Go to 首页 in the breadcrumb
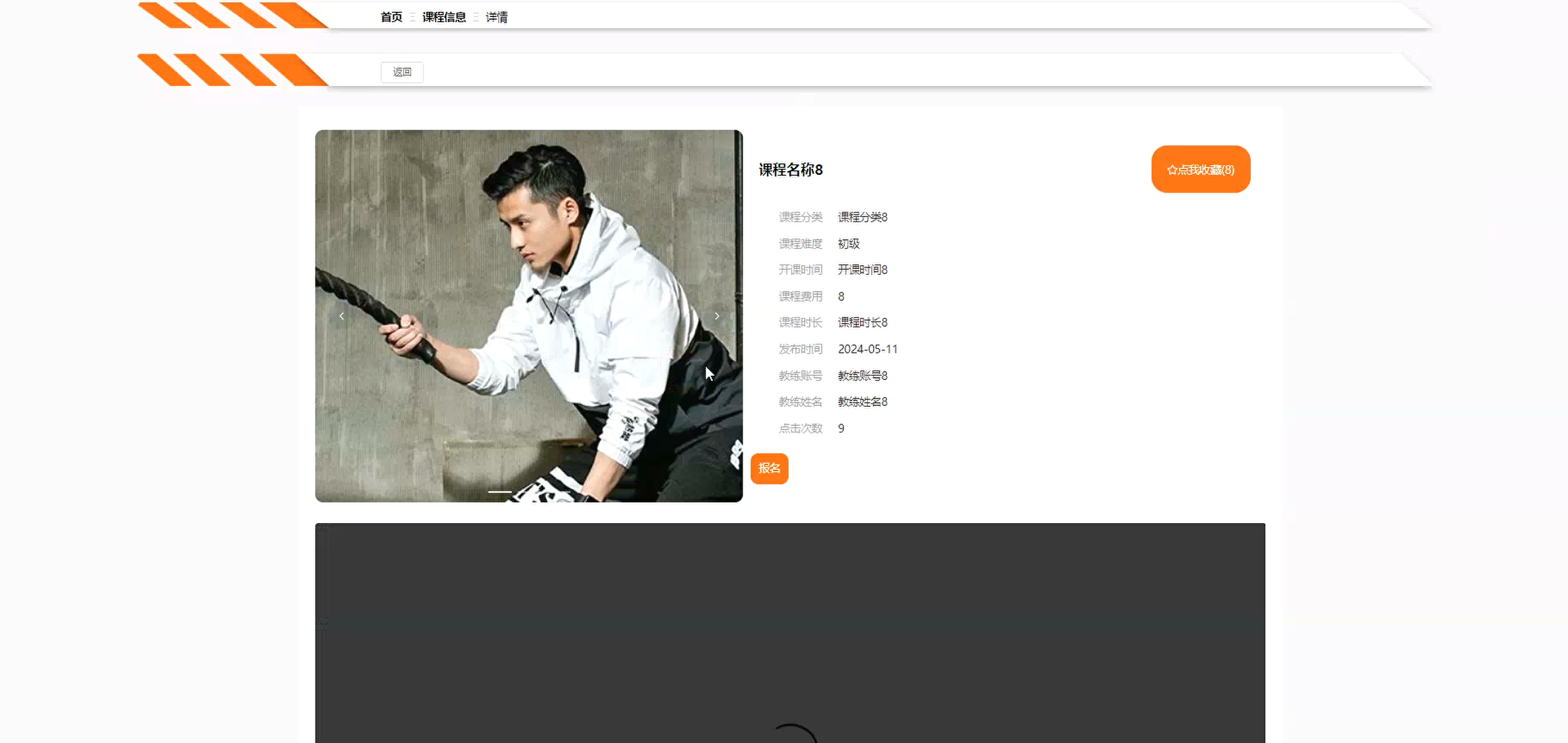Viewport: 1568px width, 743px height. tap(391, 17)
